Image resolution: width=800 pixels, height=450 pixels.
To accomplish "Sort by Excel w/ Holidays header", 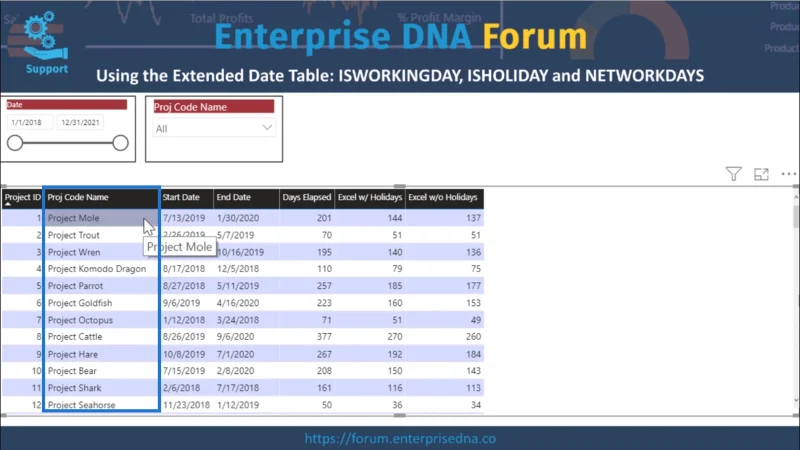I will (370, 197).
